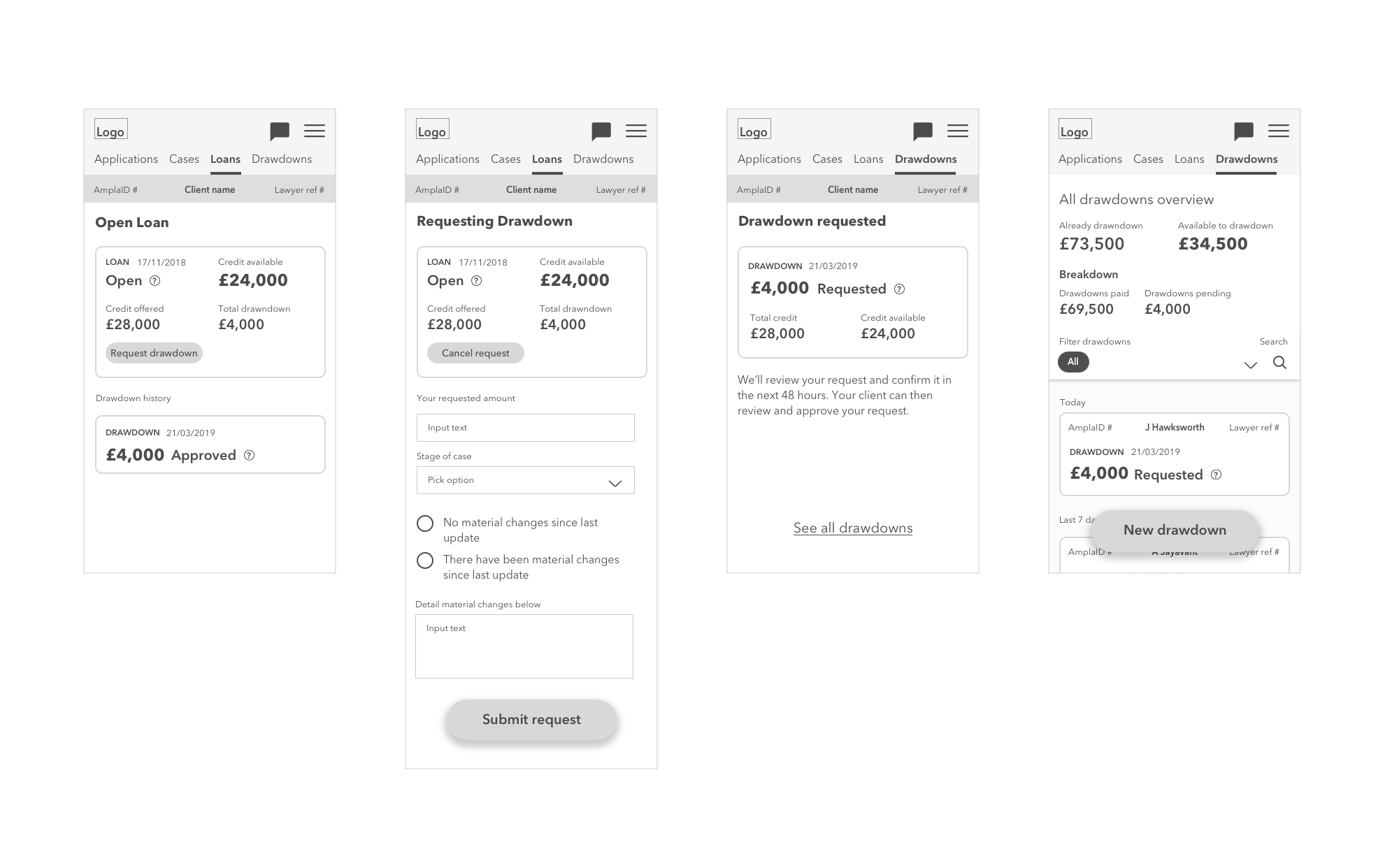
Task: Toggle the All filter chip
Action: tap(1073, 362)
